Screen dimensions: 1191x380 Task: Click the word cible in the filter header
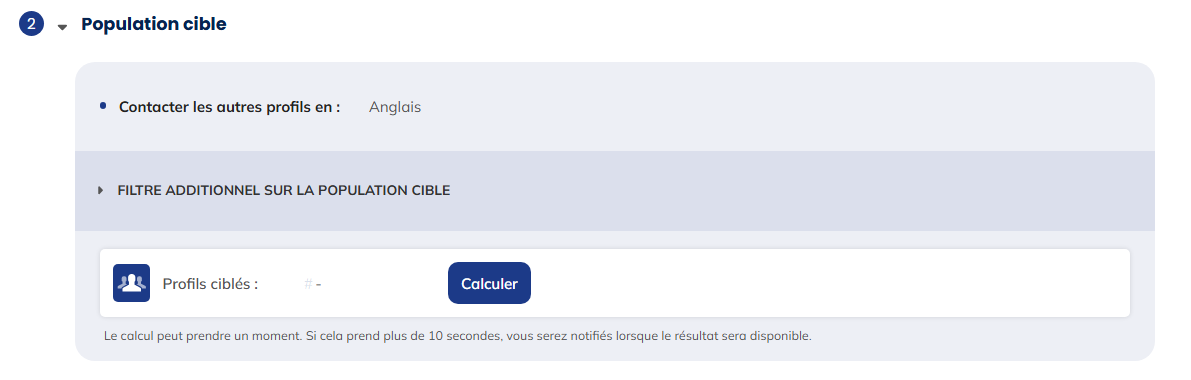pyautogui.click(x=430, y=190)
